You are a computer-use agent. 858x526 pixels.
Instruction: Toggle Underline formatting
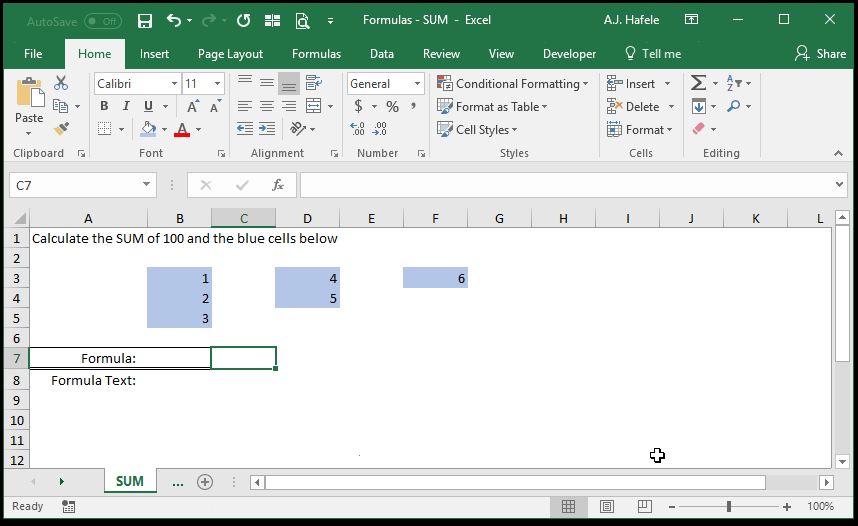[148, 106]
